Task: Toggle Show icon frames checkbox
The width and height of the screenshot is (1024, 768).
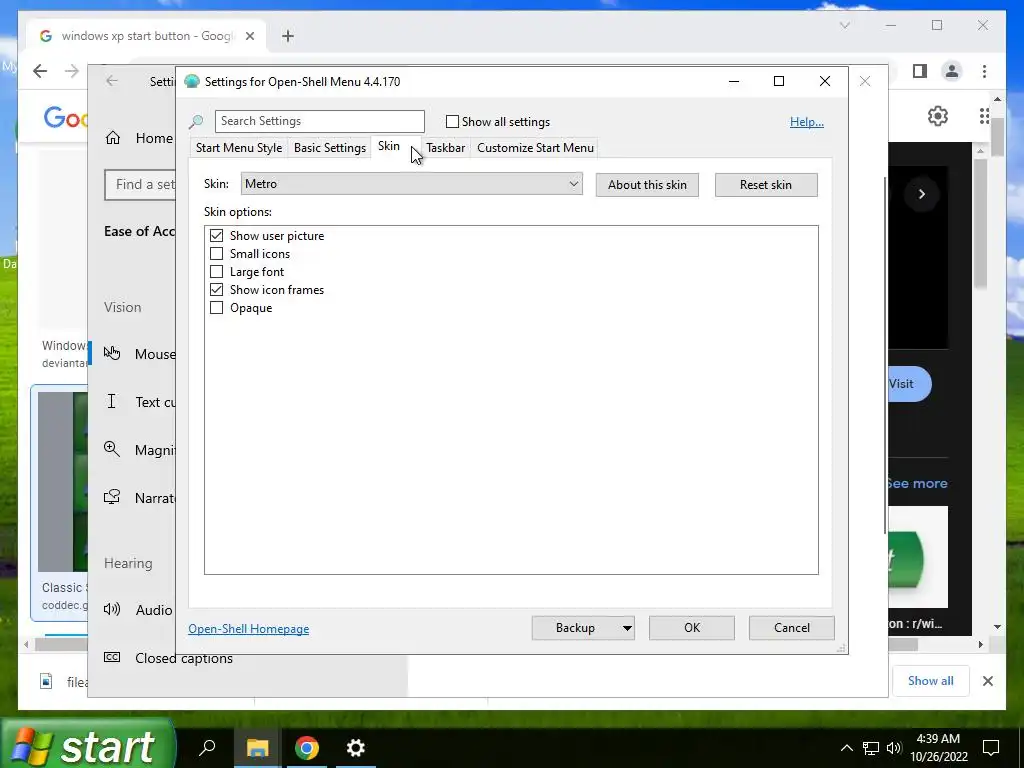Action: coord(216,289)
